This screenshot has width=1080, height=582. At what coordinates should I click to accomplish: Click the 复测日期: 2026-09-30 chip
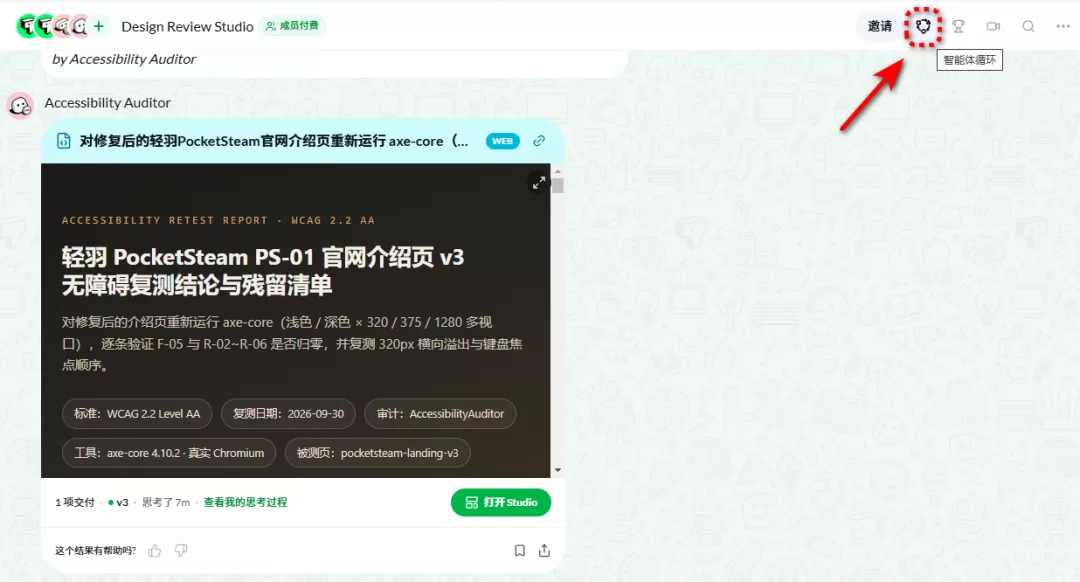click(x=288, y=414)
